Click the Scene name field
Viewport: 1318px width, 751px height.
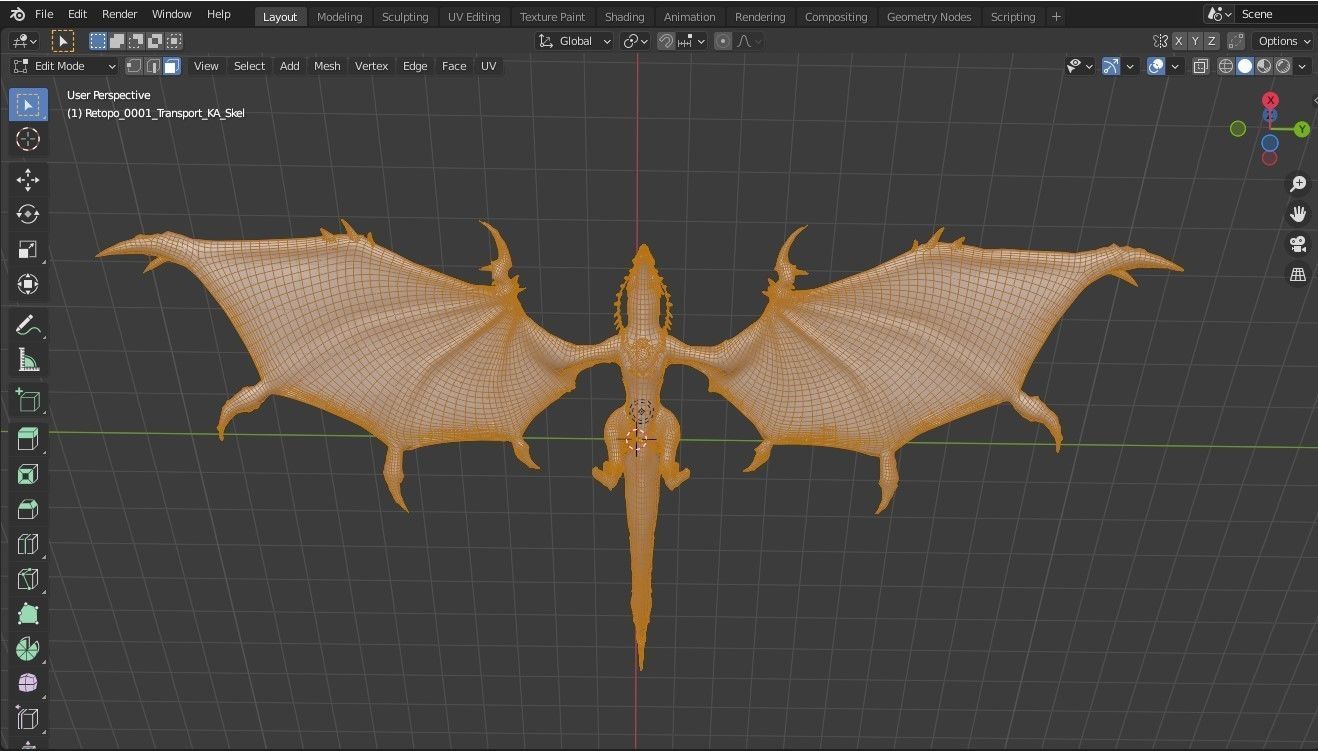pyautogui.click(x=1276, y=14)
